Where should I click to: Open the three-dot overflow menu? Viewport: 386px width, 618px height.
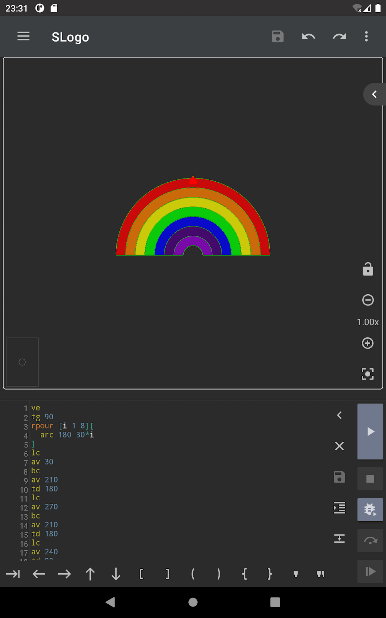click(x=366, y=37)
